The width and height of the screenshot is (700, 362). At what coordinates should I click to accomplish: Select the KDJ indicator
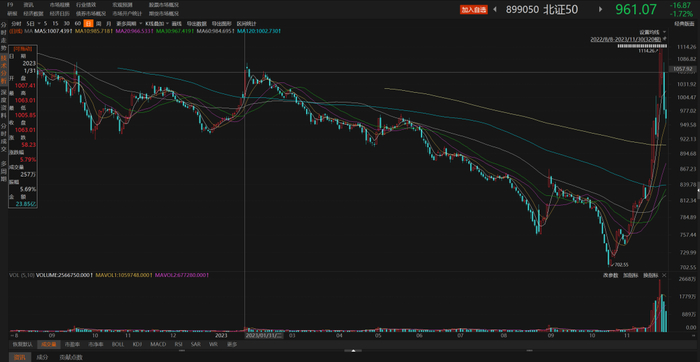(137, 344)
